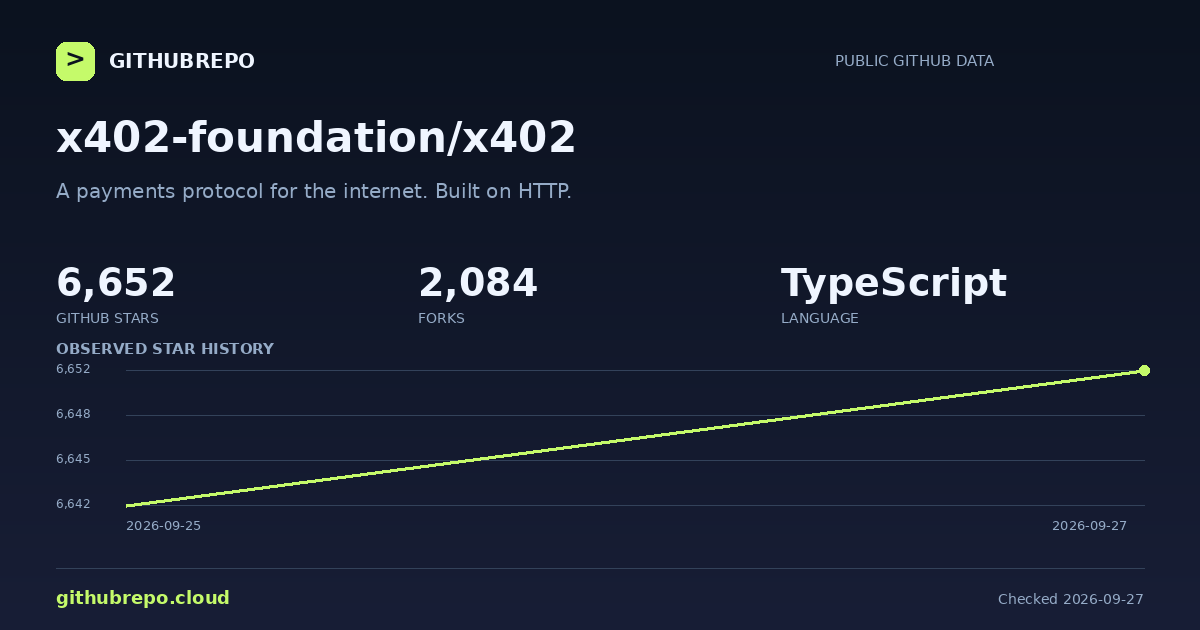This screenshot has width=1200, height=630.
Task: Select the 6,652 stars count
Action: (x=116, y=283)
